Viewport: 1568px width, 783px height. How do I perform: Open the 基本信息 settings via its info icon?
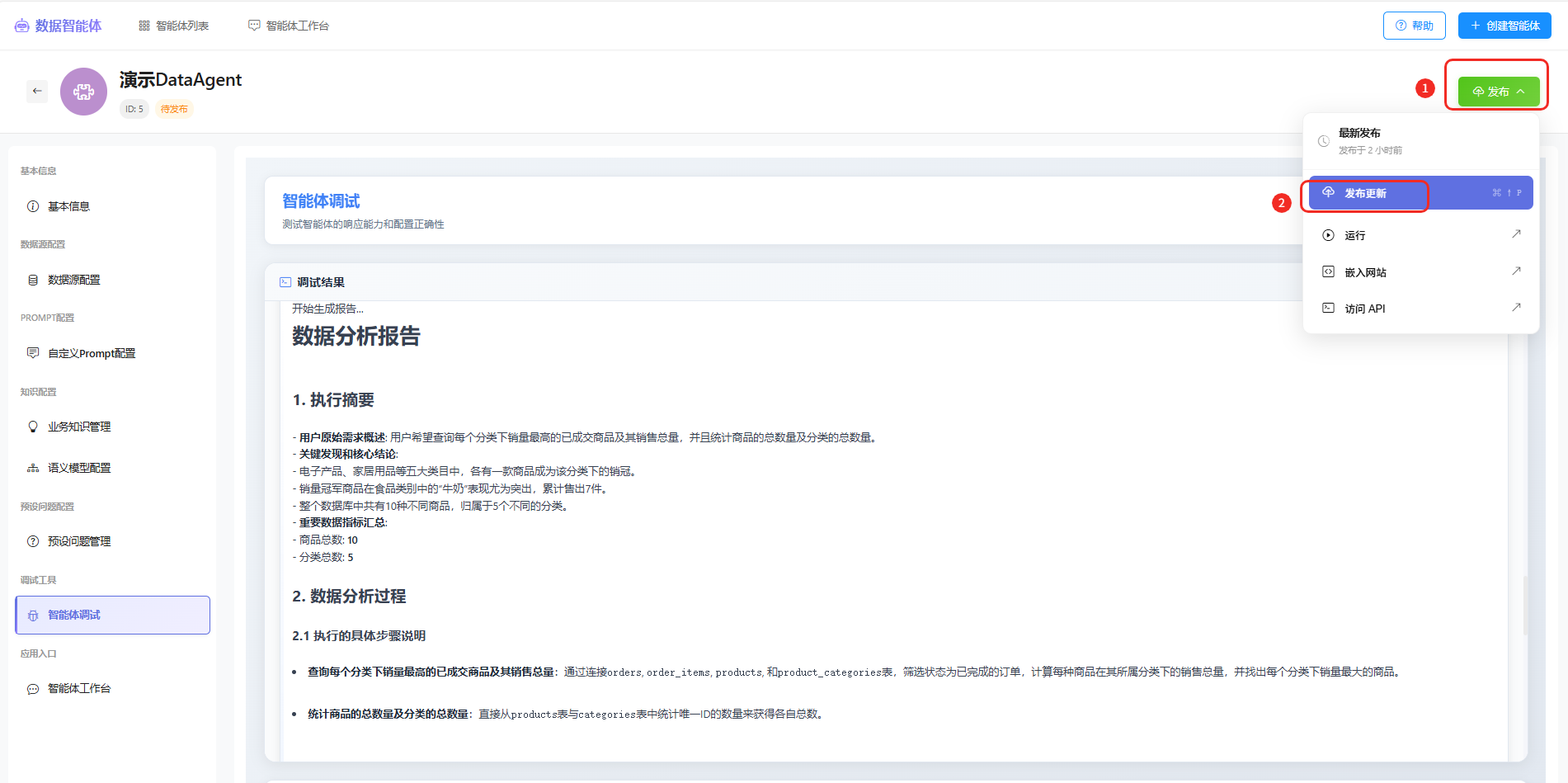[x=33, y=205]
